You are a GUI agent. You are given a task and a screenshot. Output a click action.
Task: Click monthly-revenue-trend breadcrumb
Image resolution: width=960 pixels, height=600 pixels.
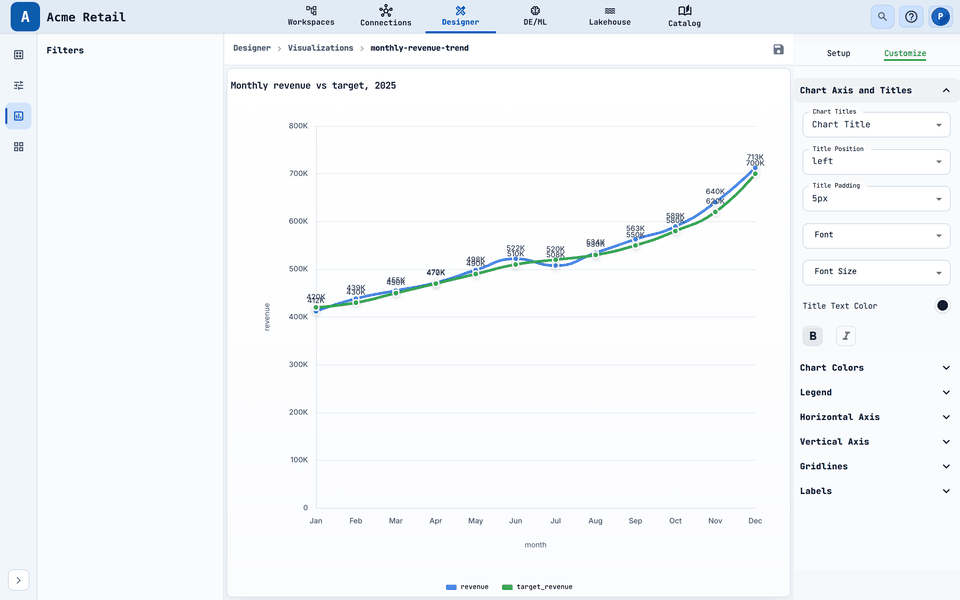[419, 48]
